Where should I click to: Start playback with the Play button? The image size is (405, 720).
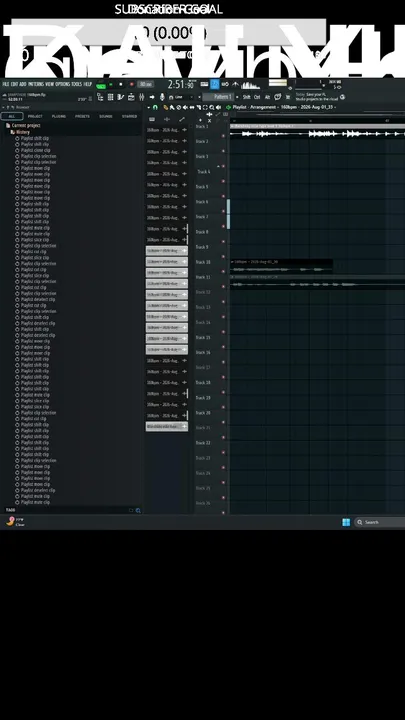click(x=111, y=84)
